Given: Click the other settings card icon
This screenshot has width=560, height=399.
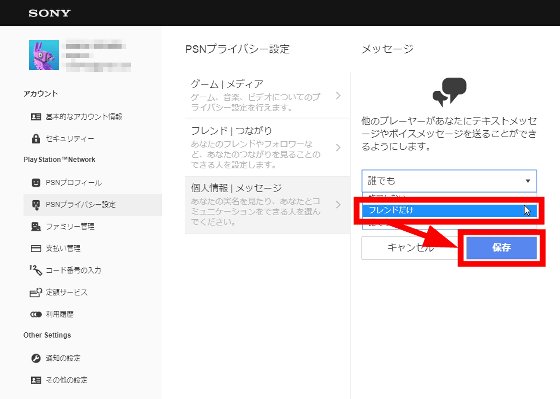Looking at the screenshot, I should point(36,380).
